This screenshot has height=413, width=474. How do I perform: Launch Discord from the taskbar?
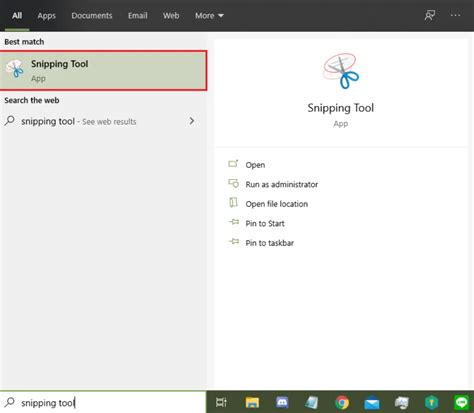(x=282, y=402)
